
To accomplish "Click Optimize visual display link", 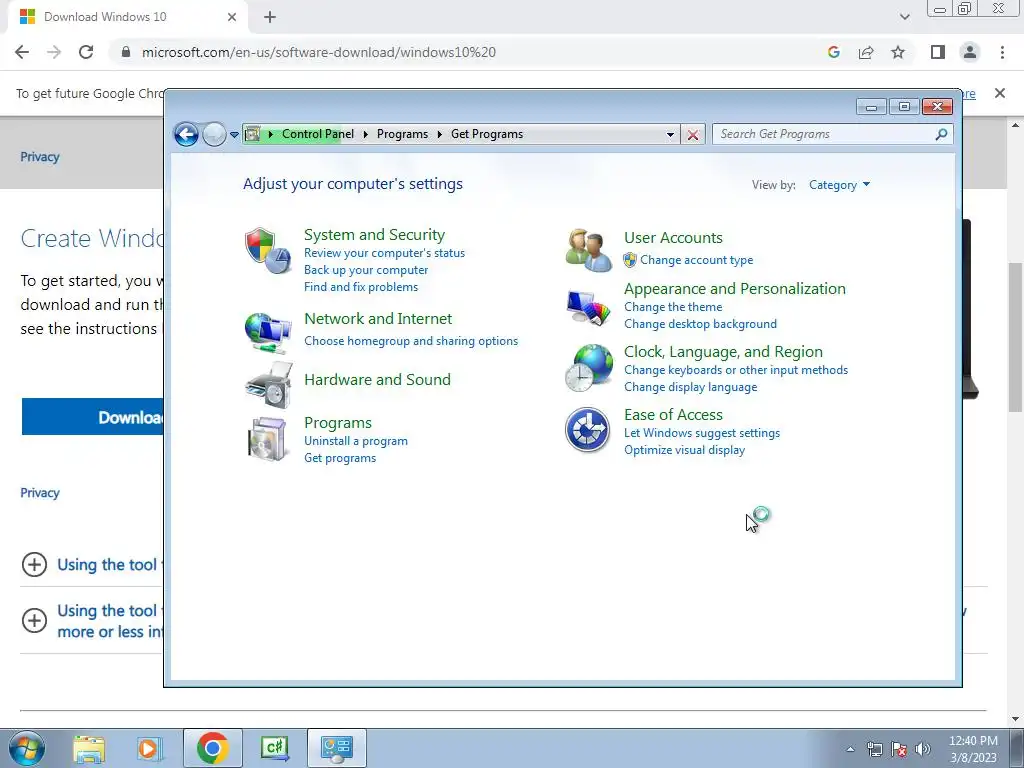I will pos(684,450).
